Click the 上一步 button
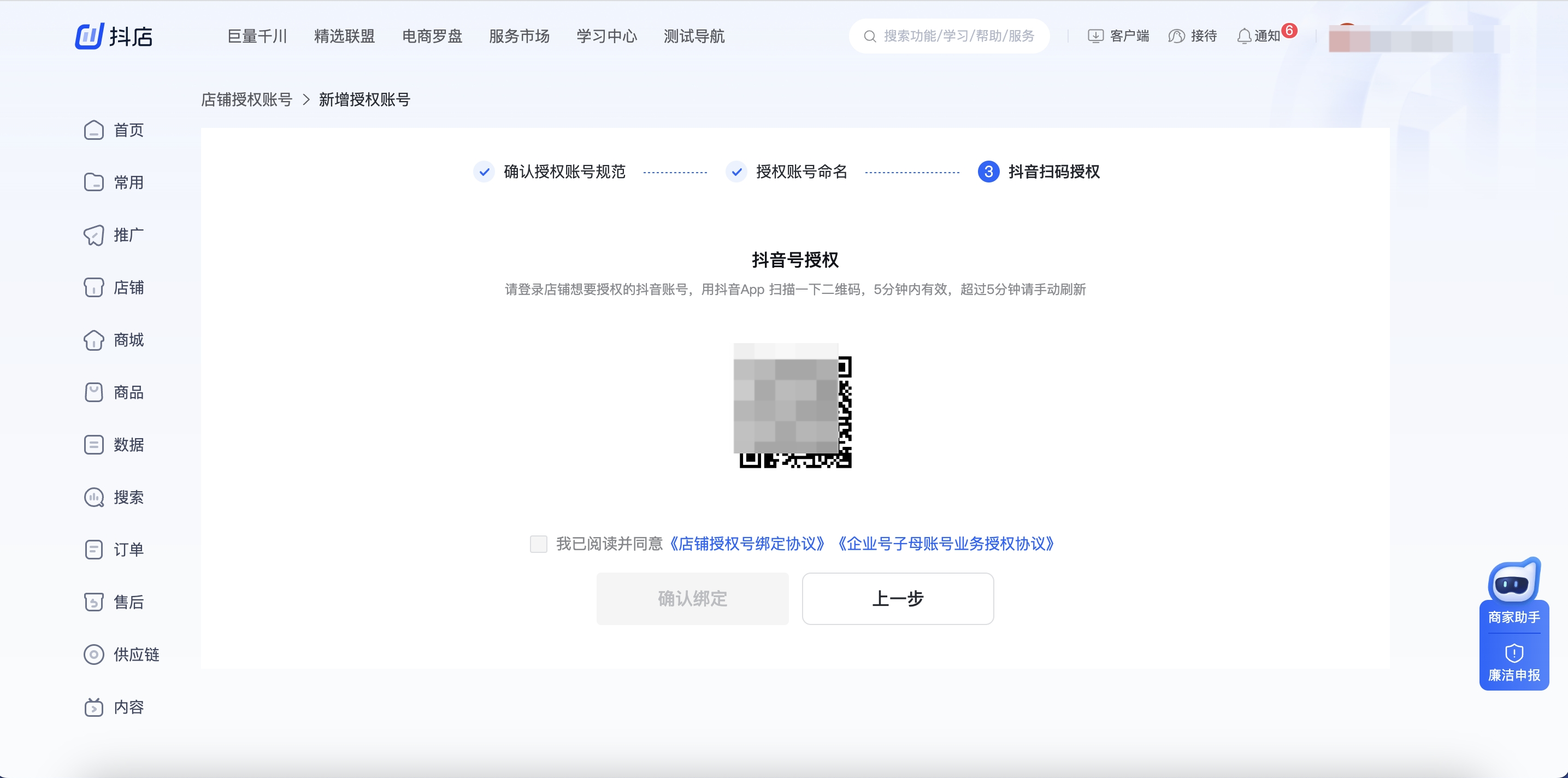 click(x=897, y=598)
